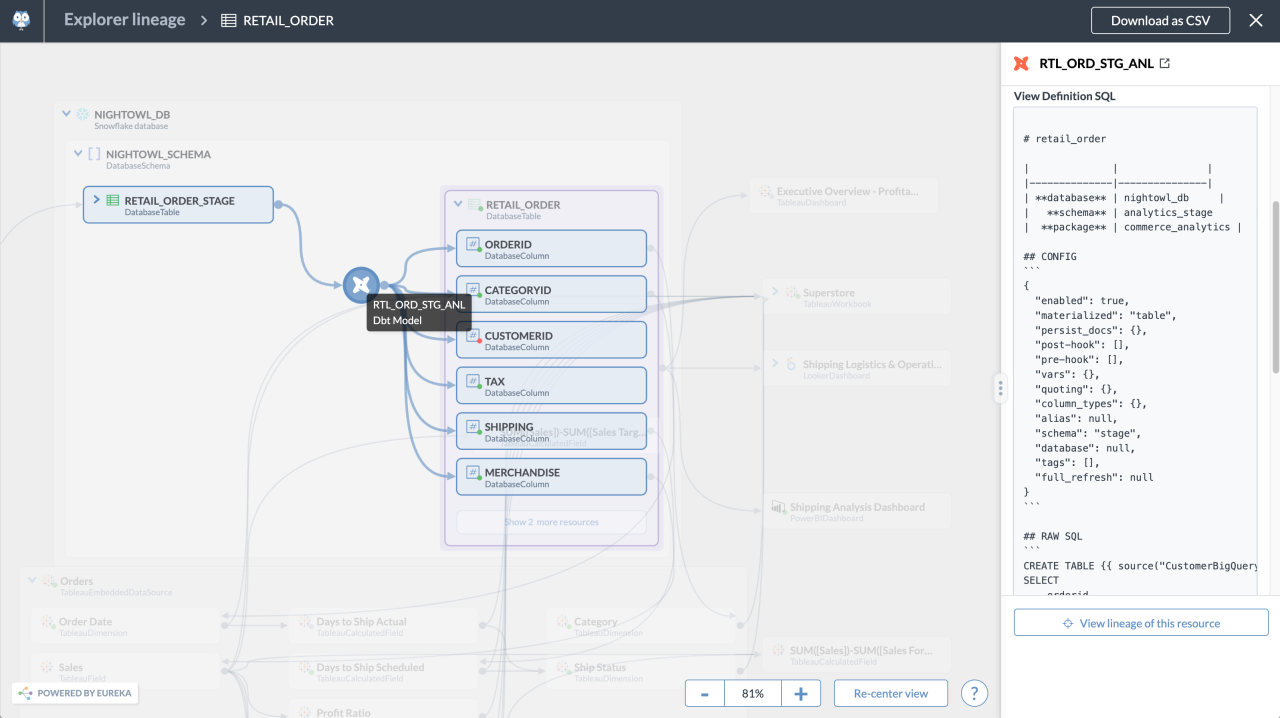
Task: Click the workbook icon of Superstore
Action: (x=791, y=293)
